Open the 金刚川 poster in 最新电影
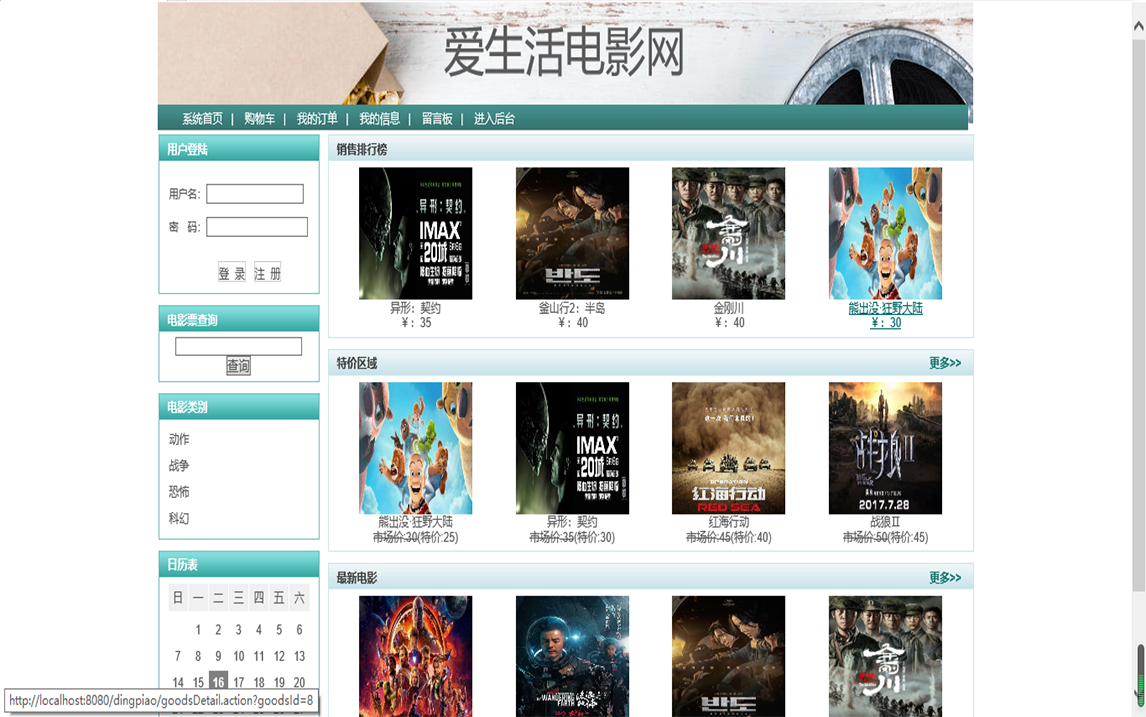Screen dimensions: 1146x717 (x=885, y=656)
